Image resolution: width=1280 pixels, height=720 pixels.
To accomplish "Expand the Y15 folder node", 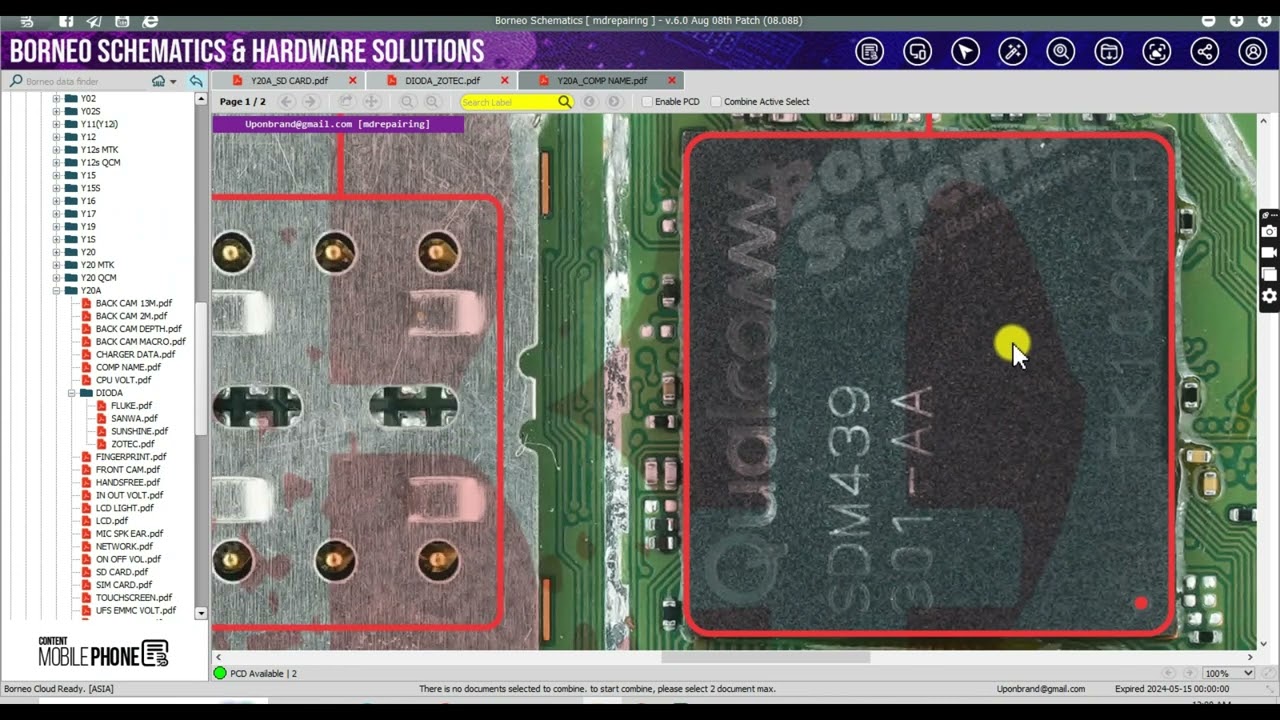I will (56, 176).
